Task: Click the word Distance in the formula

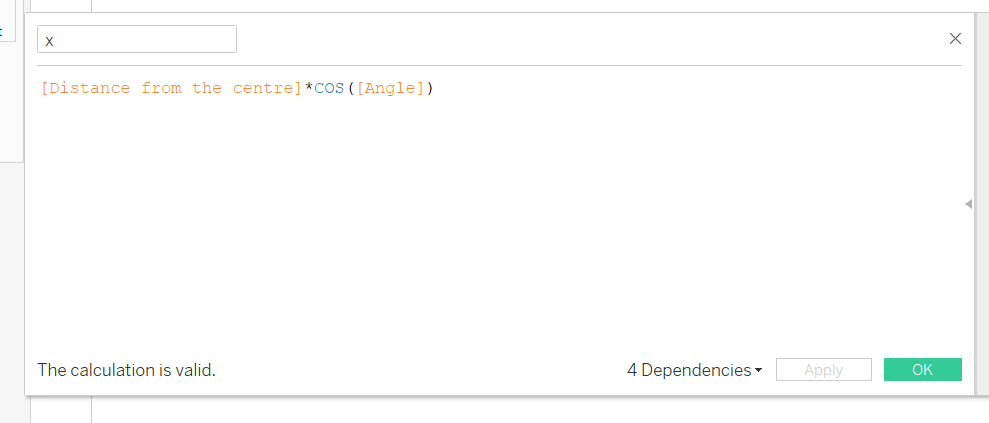Action: pos(89,88)
